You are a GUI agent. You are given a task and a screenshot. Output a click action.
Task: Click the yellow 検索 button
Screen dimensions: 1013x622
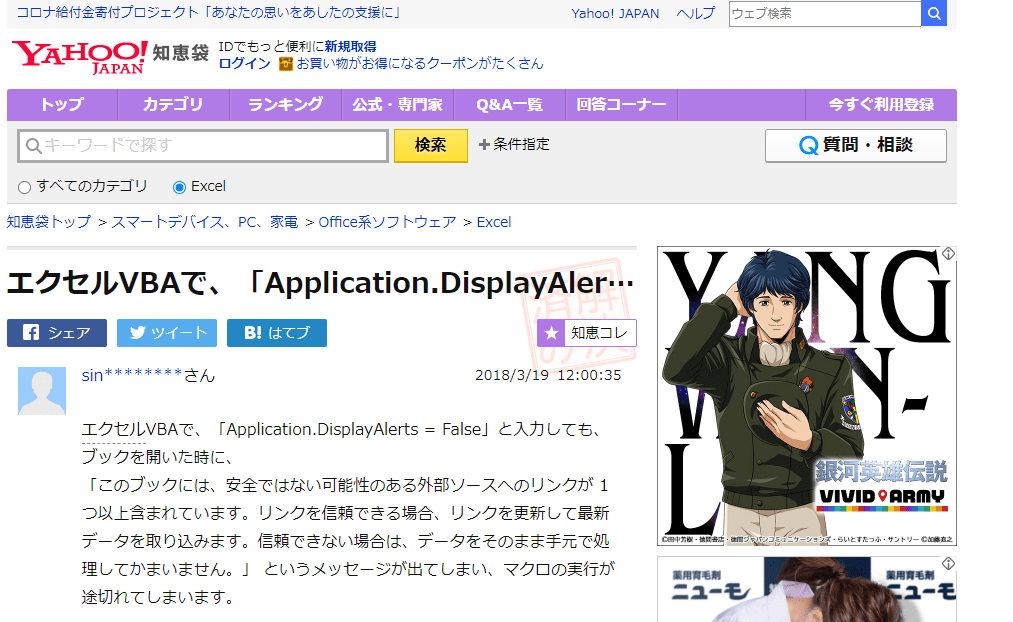coord(431,145)
